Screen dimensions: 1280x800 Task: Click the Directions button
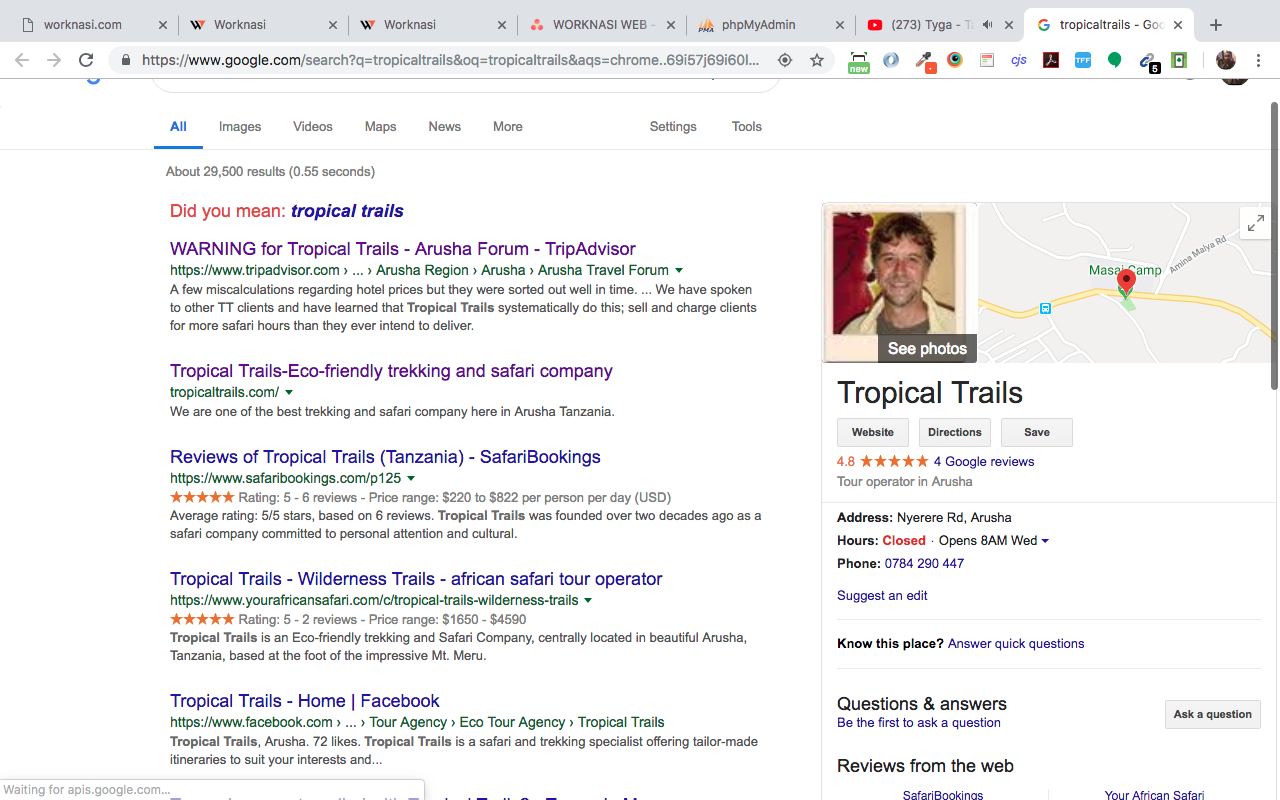coord(955,432)
